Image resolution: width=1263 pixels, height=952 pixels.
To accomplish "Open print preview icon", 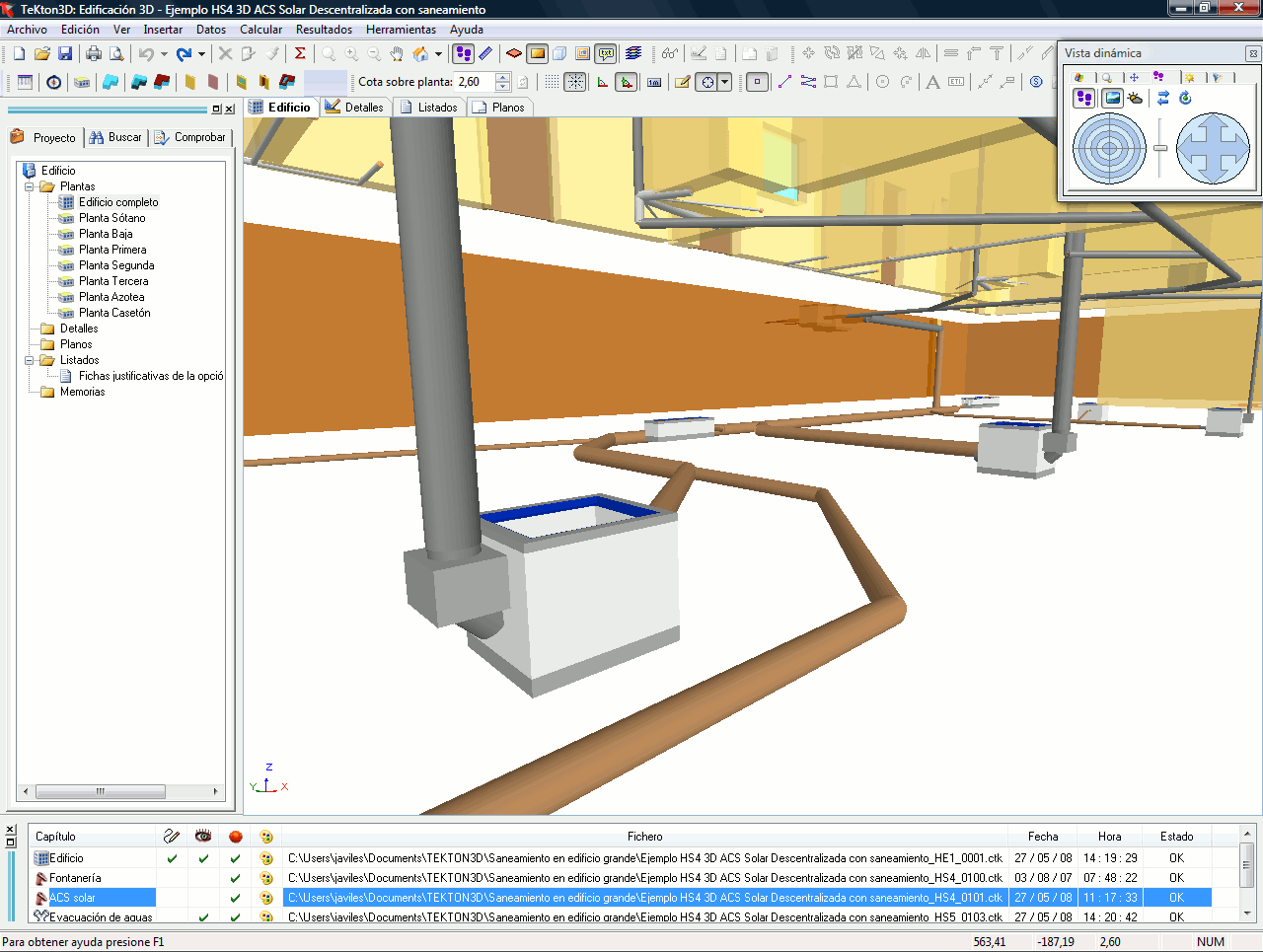I will click(x=116, y=54).
